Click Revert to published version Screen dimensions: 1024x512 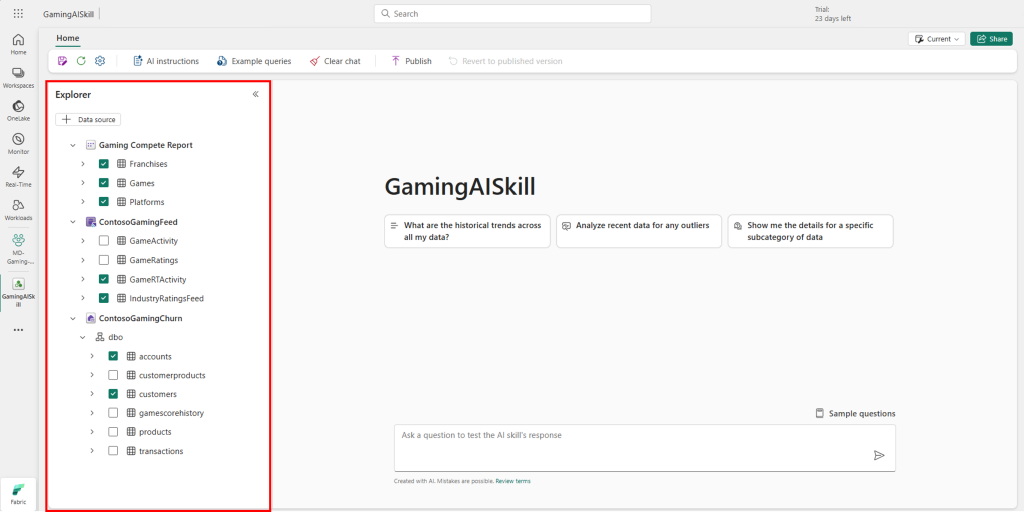coord(505,61)
